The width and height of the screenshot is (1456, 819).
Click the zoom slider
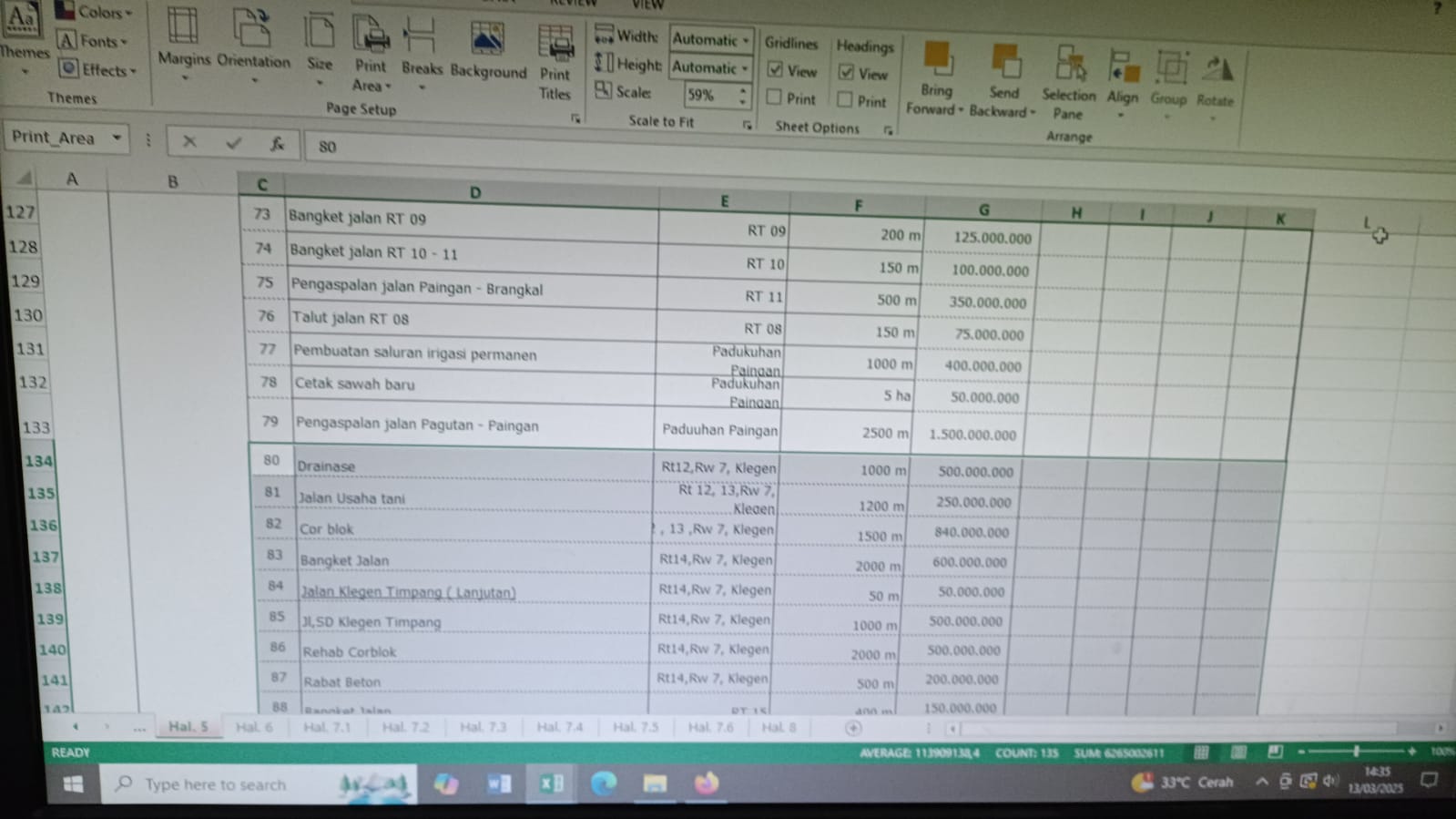1356,752
